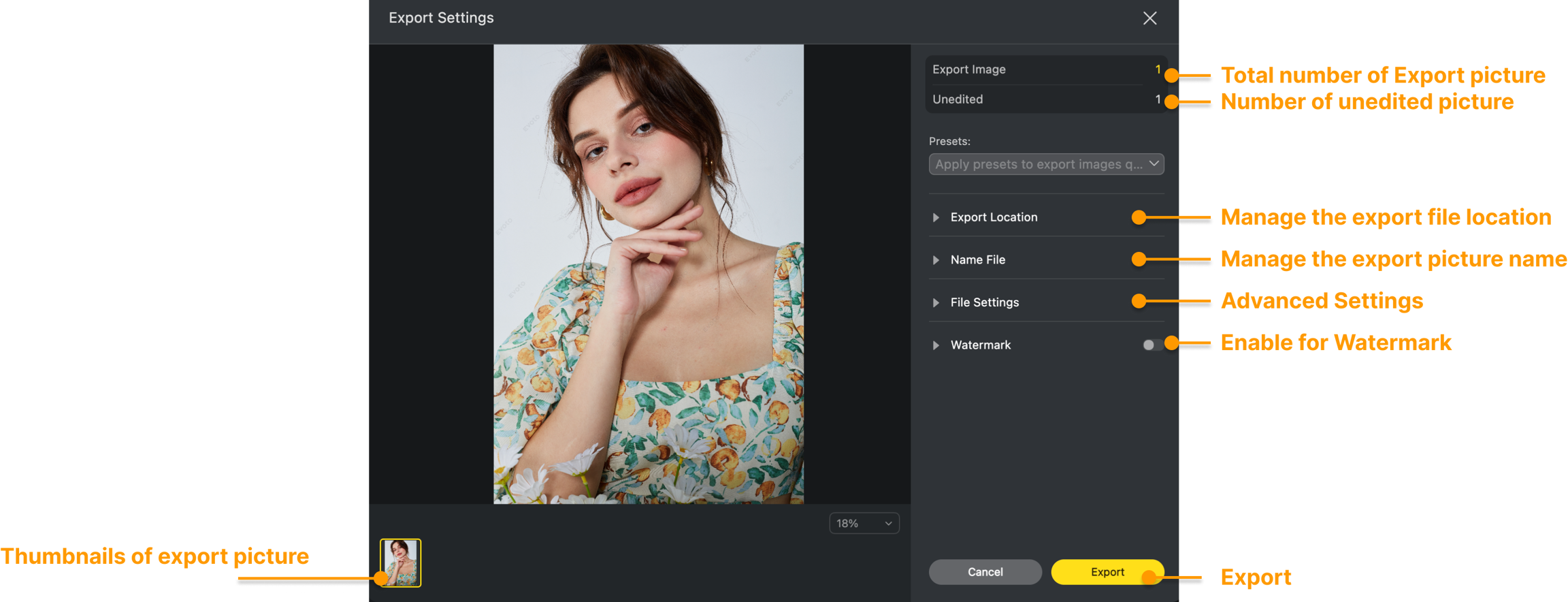Open the 18% zoom level dropdown
The height and width of the screenshot is (602, 1568).
(864, 523)
